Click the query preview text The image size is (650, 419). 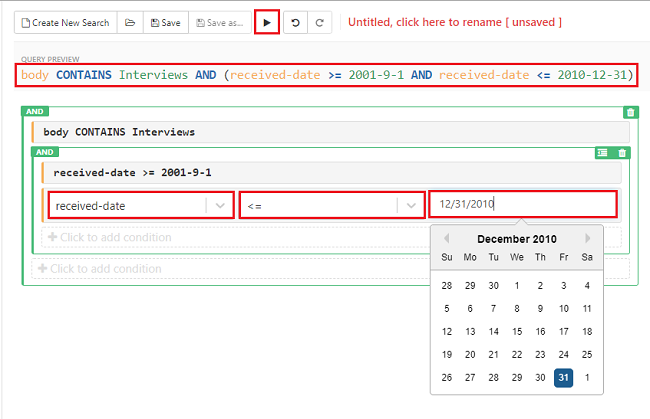coord(327,75)
